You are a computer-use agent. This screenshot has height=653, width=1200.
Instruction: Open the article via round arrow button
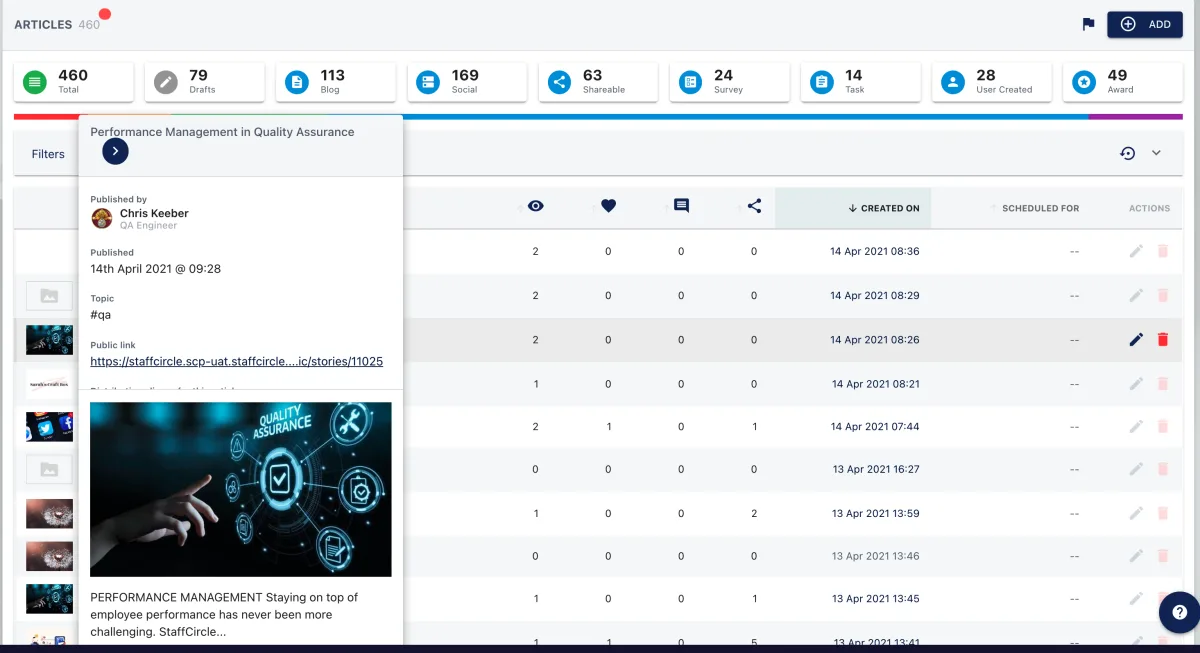(x=115, y=151)
